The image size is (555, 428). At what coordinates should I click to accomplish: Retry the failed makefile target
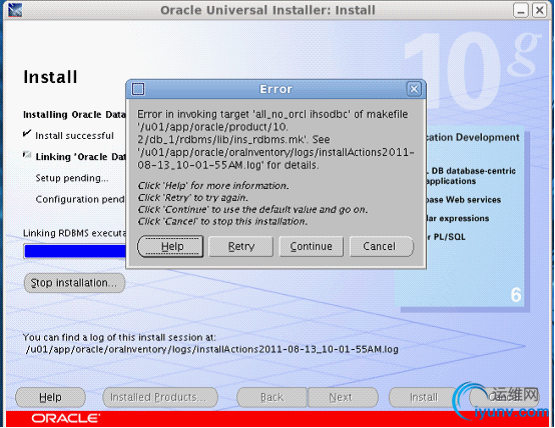click(241, 246)
